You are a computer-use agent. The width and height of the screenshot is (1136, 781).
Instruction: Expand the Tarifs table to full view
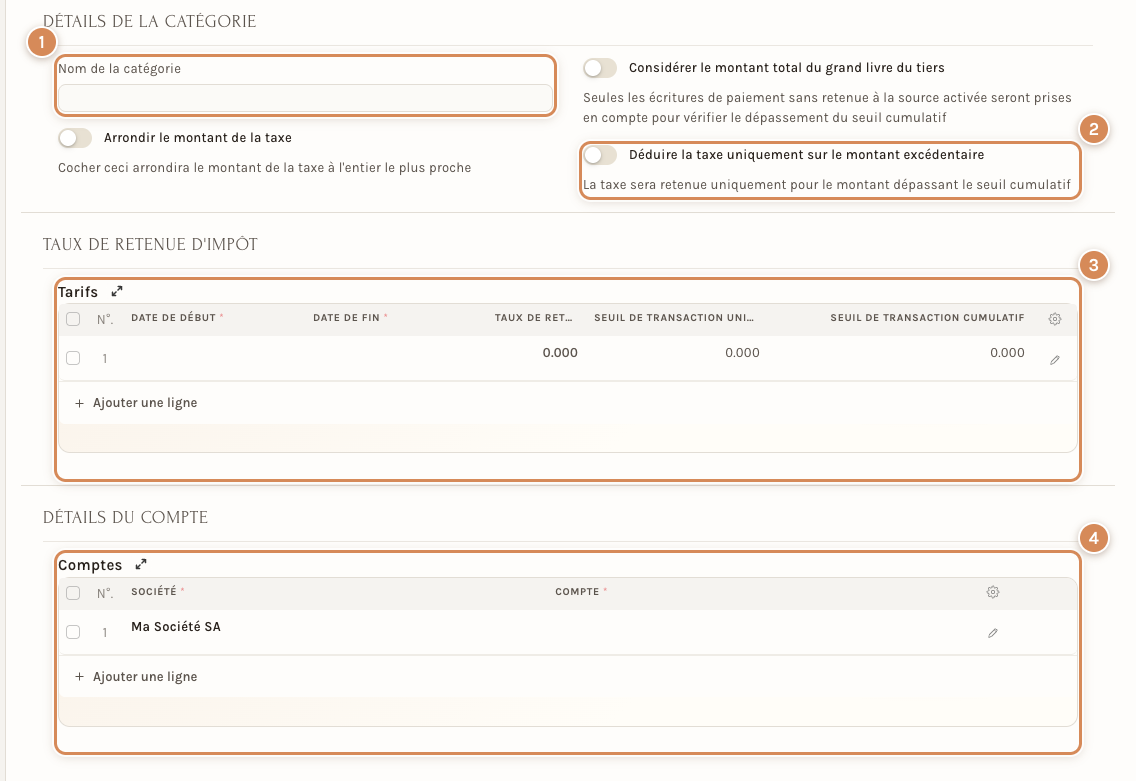117,291
